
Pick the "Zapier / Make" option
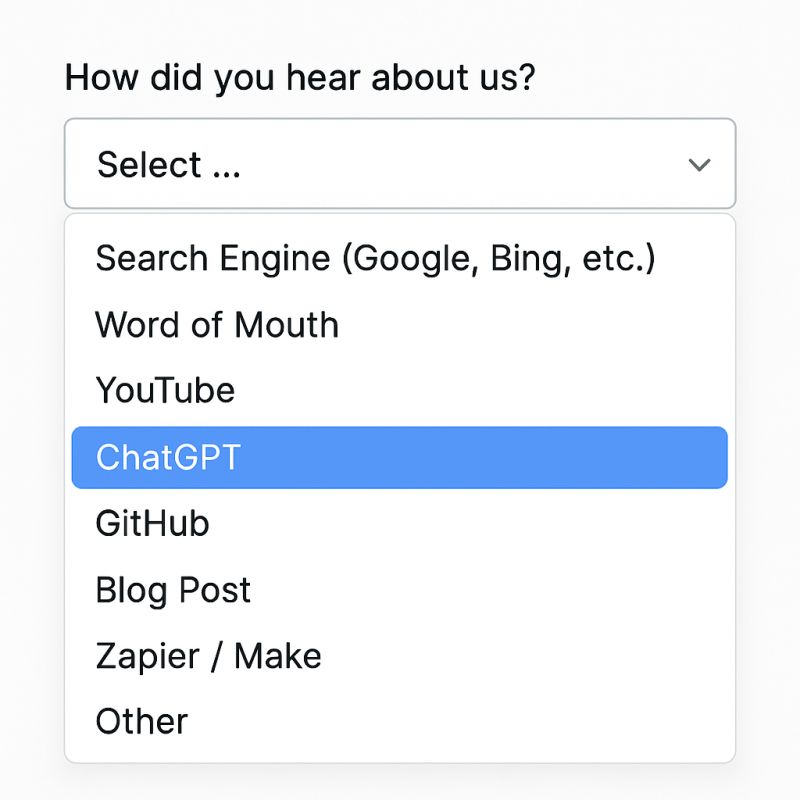click(208, 656)
